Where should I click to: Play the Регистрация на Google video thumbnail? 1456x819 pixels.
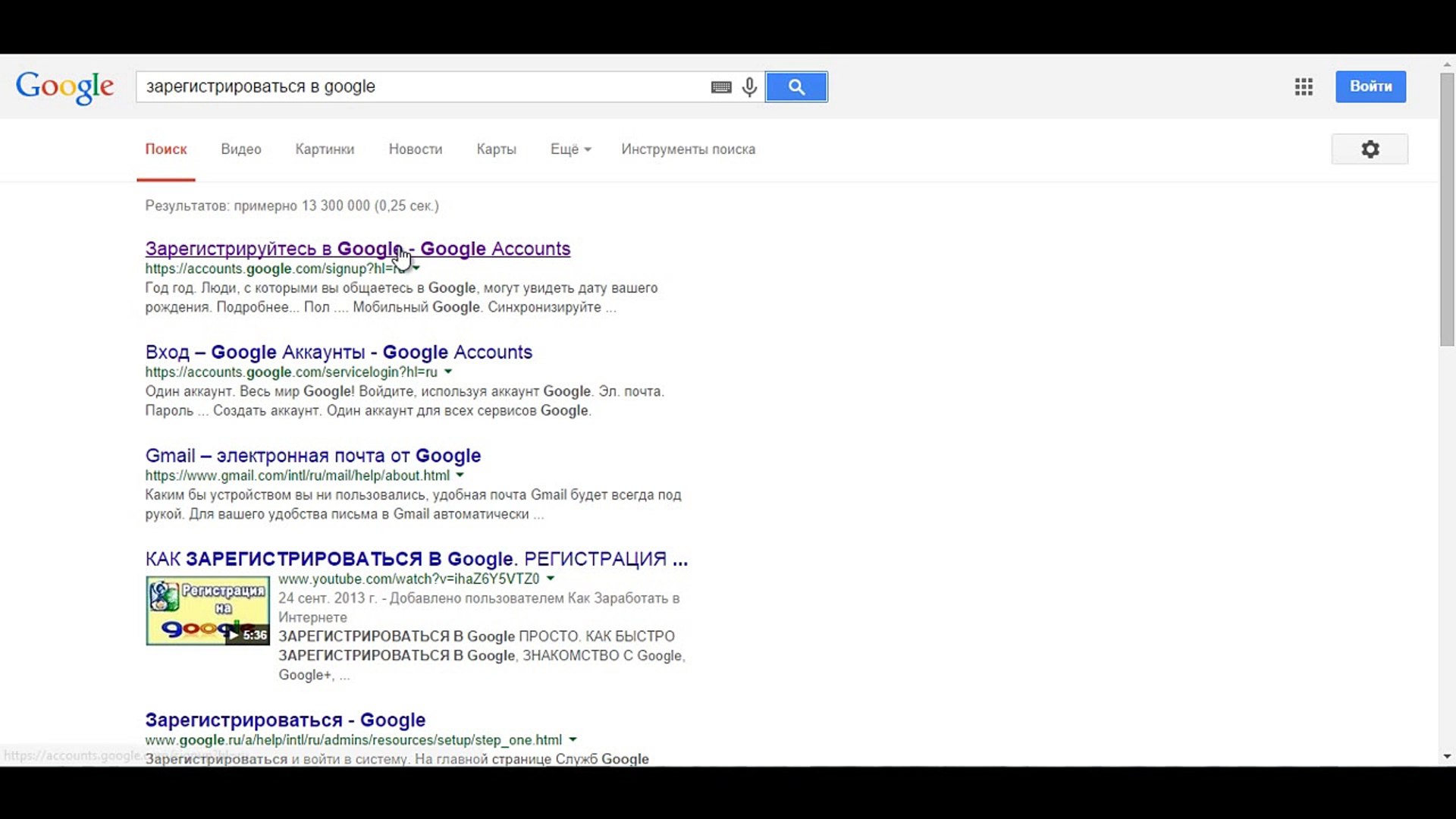pos(207,611)
